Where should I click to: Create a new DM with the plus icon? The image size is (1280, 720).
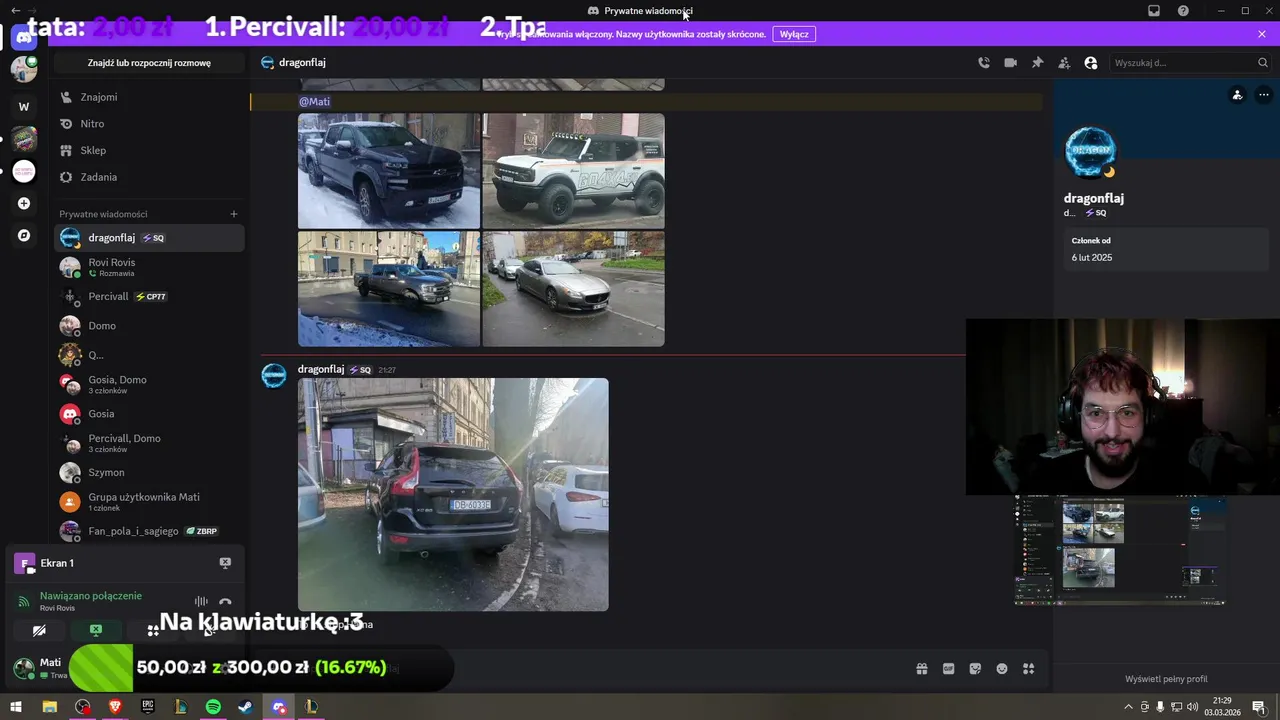tap(234, 214)
